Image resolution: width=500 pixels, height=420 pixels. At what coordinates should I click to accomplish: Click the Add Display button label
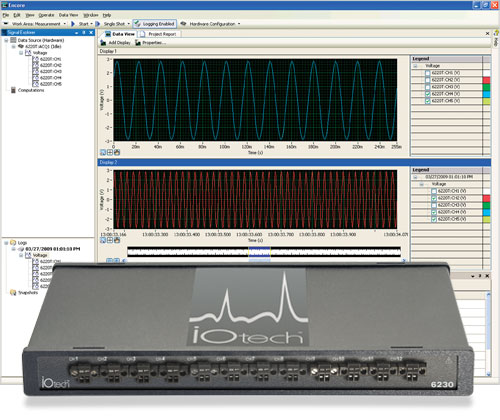click(119, 43)
